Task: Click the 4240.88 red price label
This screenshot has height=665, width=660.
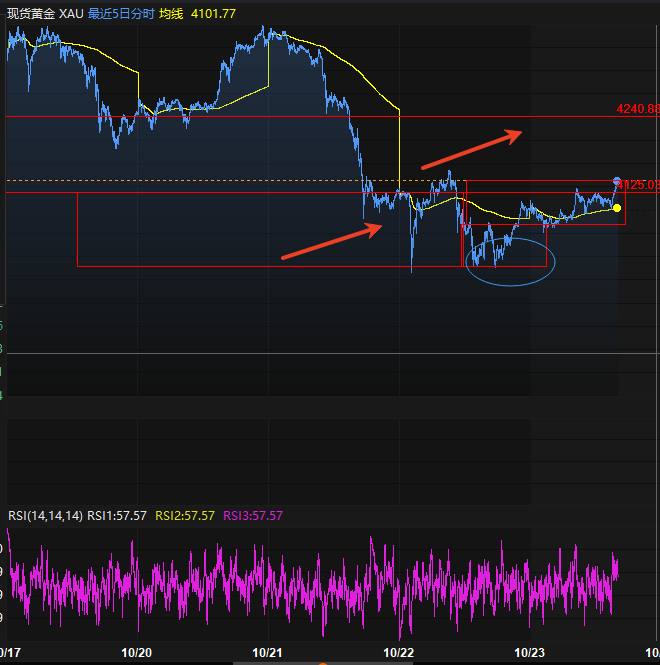Action: pos(638,109)
